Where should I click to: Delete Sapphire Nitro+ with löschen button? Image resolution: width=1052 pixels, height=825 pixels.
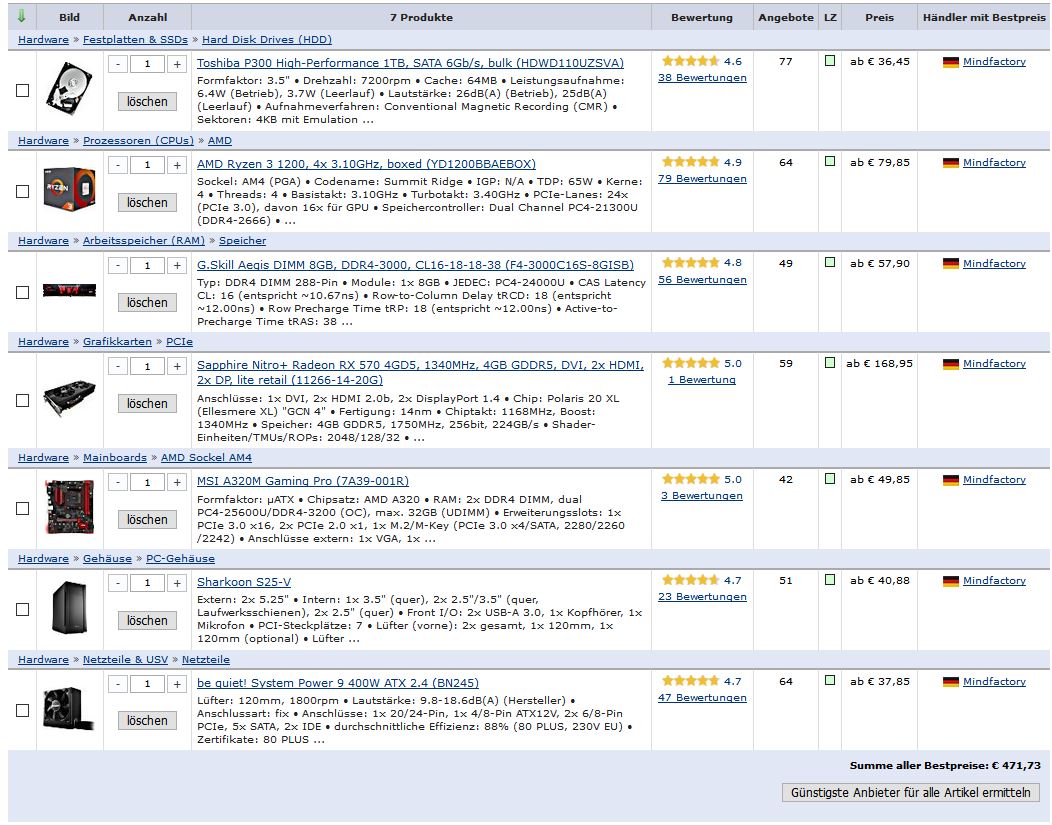[x=148, y=403]
